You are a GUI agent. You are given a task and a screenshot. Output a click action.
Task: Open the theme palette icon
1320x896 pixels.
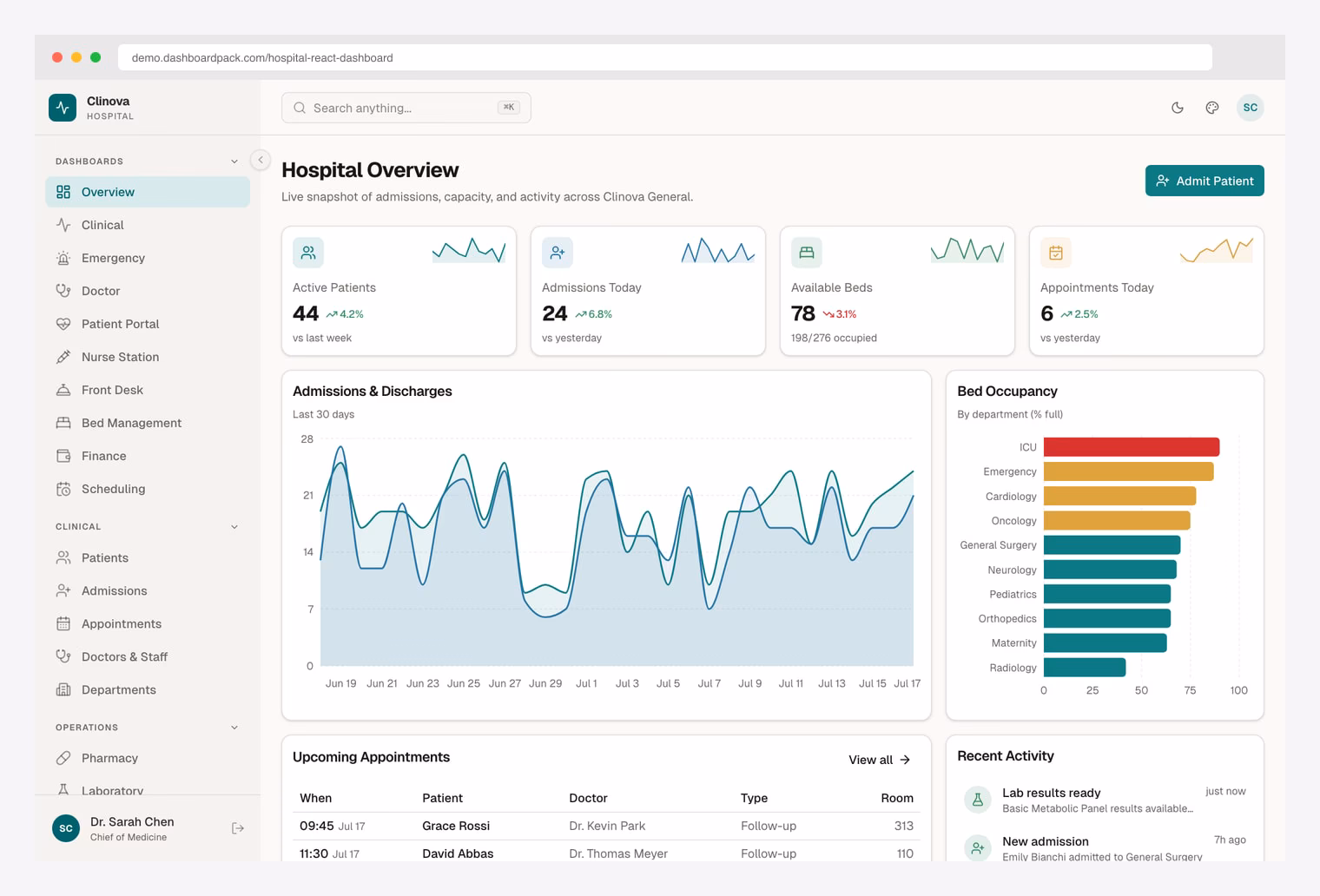click(1212, 108)
